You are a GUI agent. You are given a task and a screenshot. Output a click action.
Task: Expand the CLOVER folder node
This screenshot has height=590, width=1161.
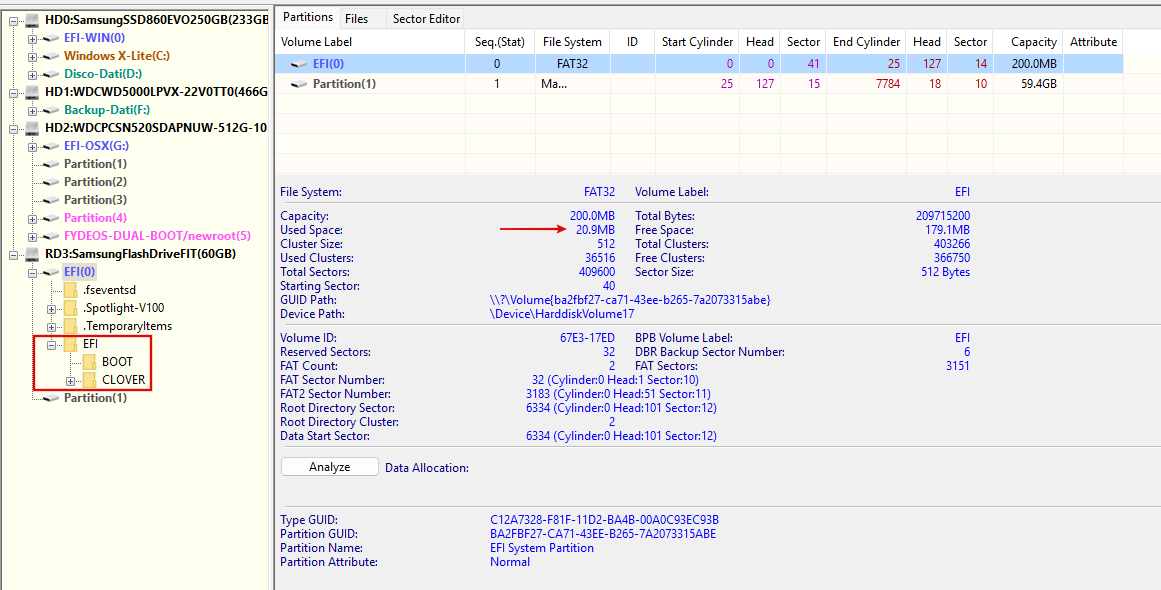(x=70, y=381)
